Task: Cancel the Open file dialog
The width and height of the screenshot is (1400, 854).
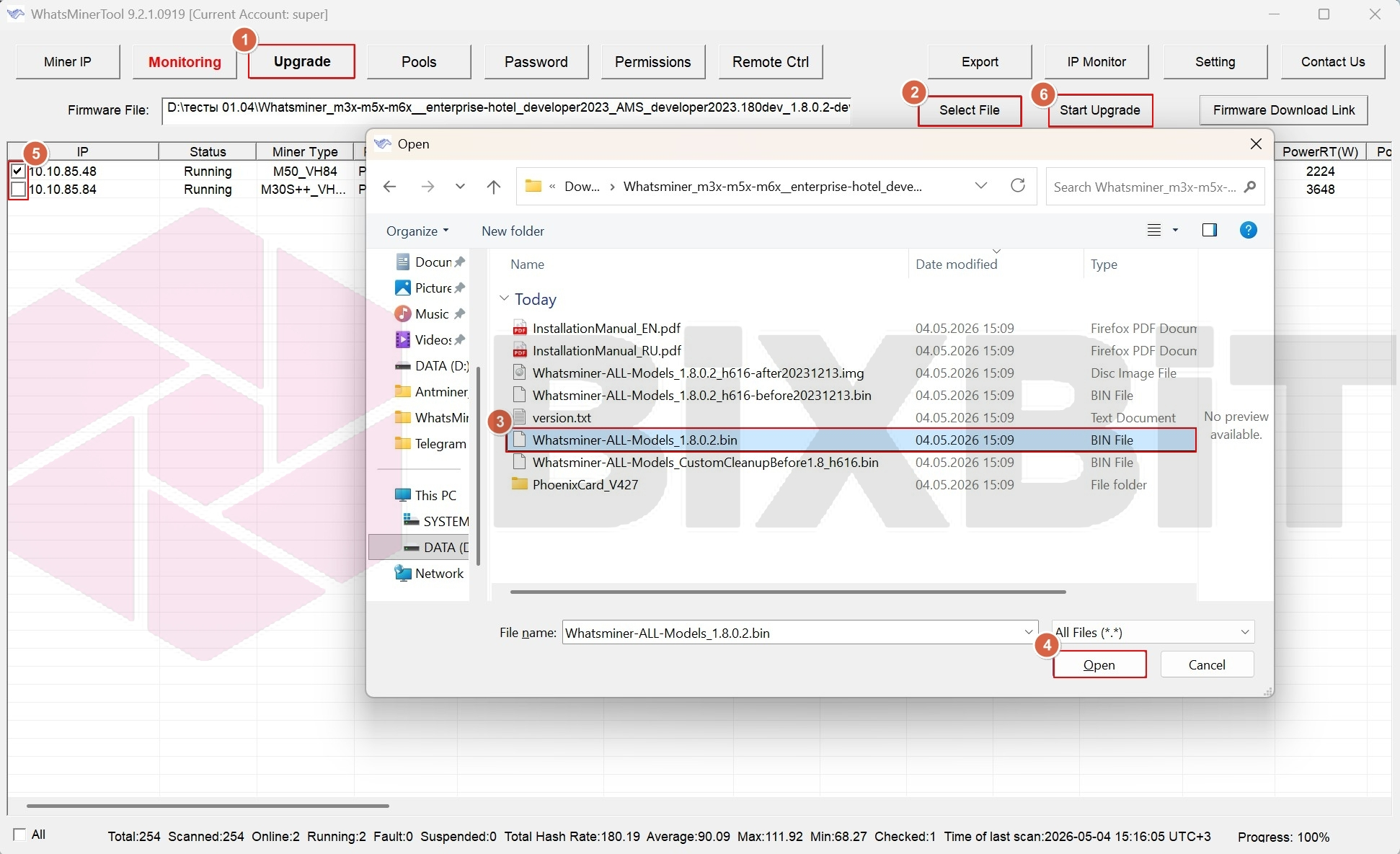Action: point(1207,664)
